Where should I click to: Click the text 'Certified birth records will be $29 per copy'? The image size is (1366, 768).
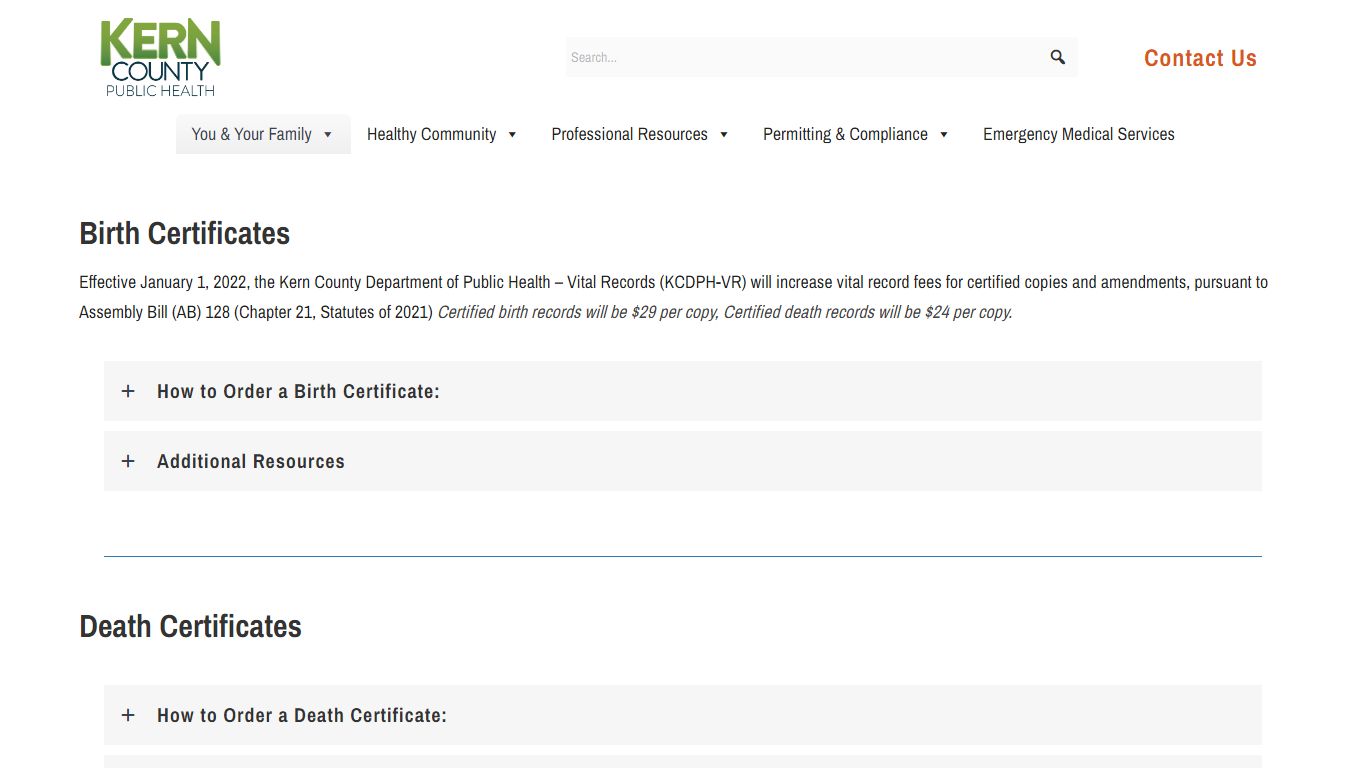(577, 312)
